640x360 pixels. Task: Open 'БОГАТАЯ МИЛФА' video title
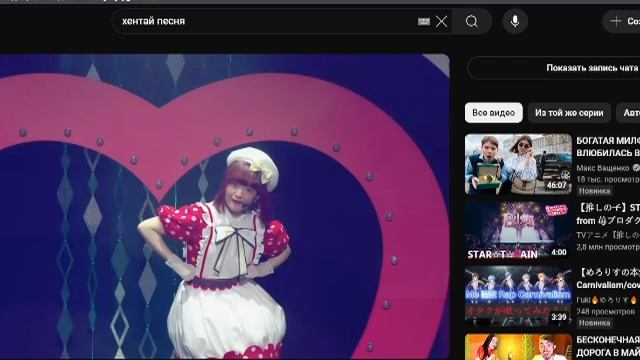(608, 147)
